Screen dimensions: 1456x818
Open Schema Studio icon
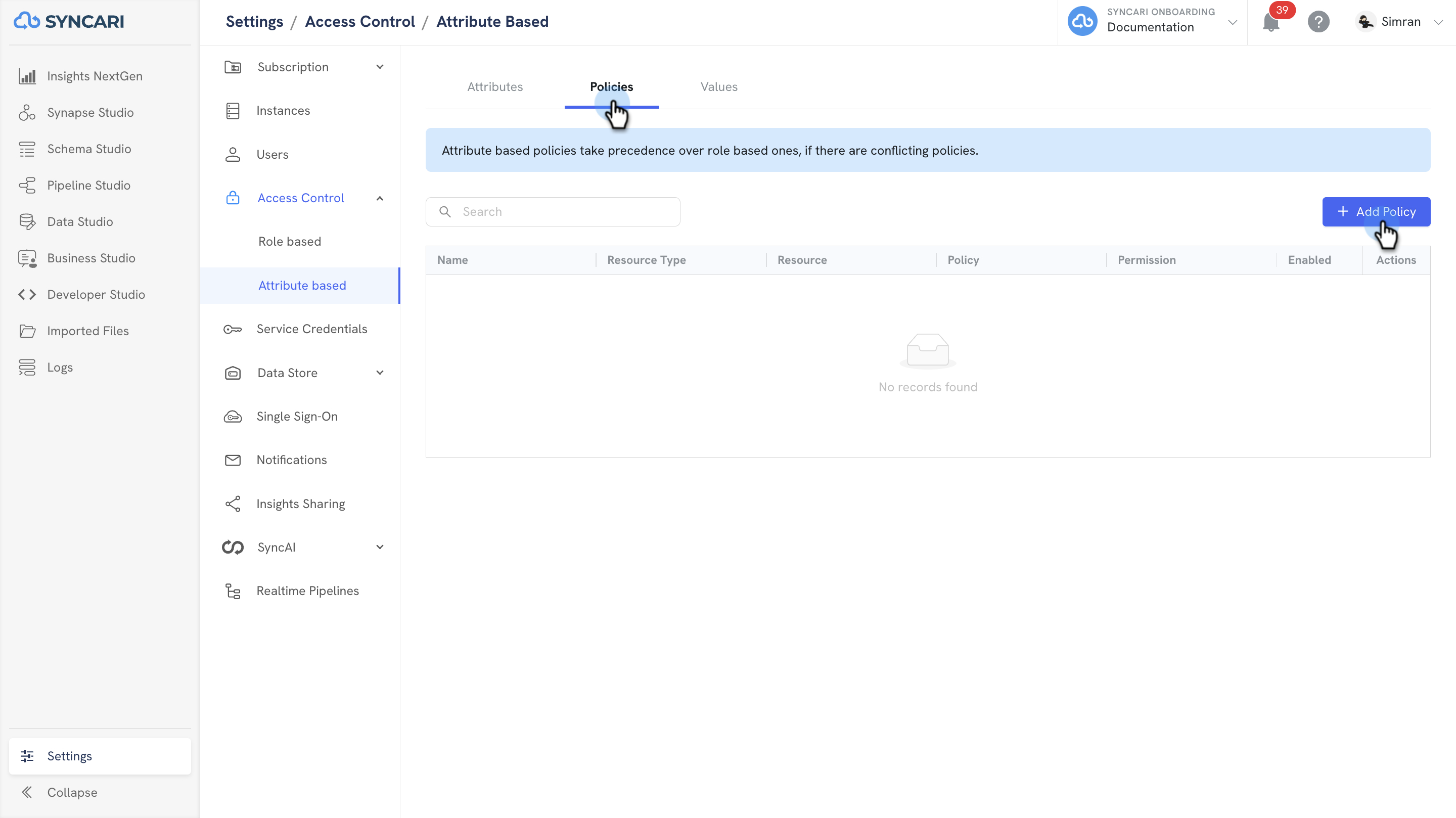27,149
